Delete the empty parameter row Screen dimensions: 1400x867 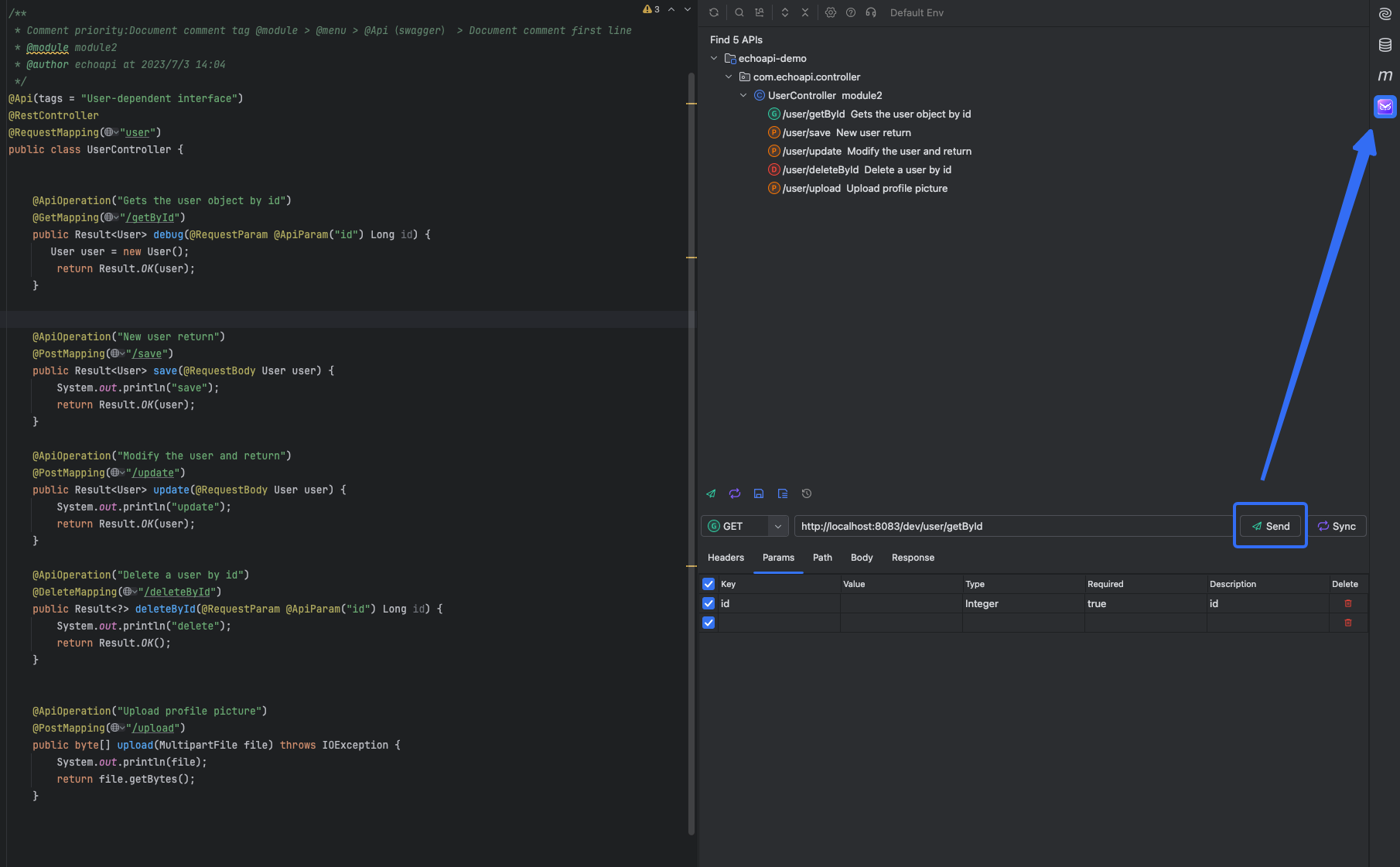click(x=1348, y=623)
